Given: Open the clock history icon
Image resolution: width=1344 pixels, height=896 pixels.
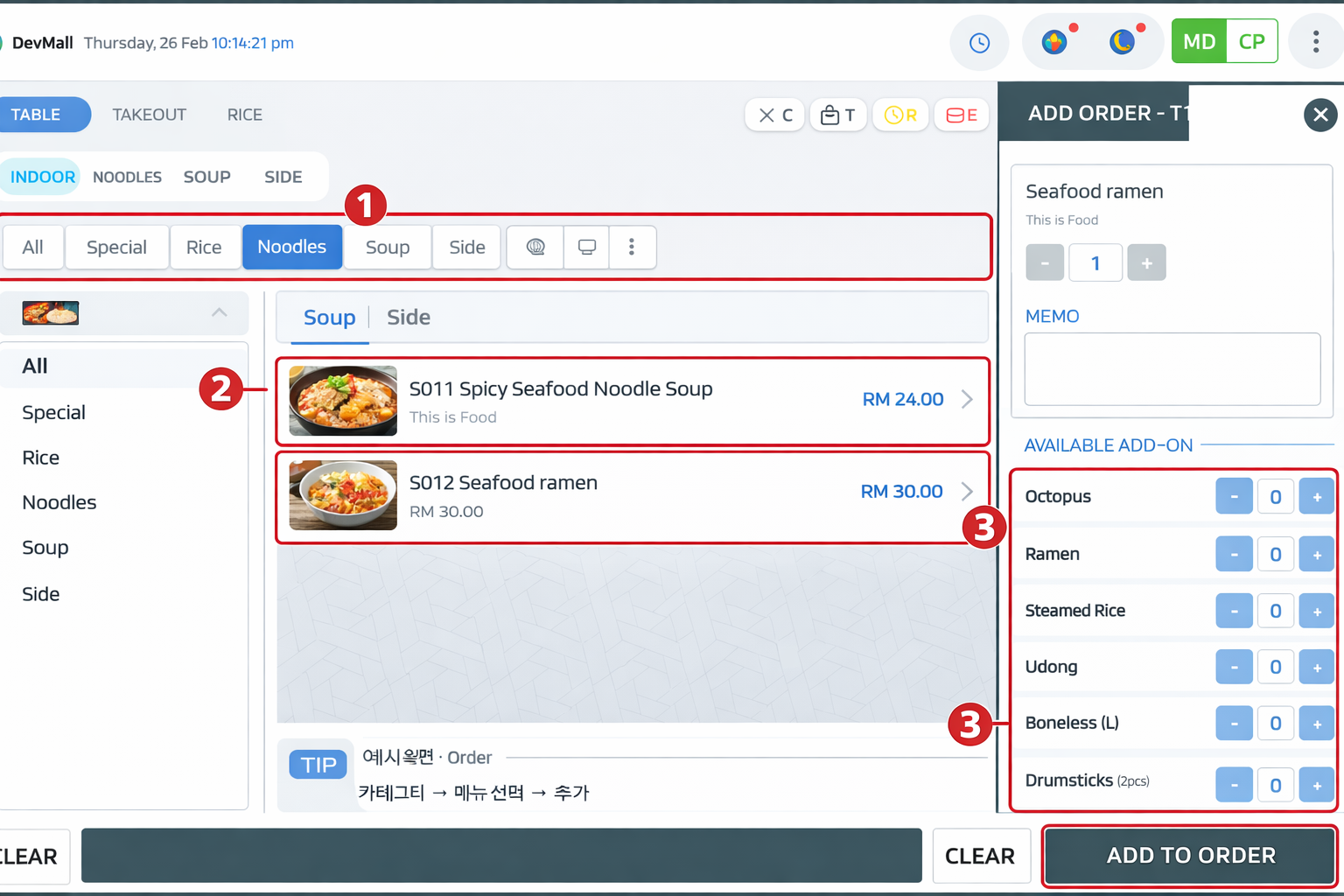Looking at the screenshot, I should tap(979, 42).
